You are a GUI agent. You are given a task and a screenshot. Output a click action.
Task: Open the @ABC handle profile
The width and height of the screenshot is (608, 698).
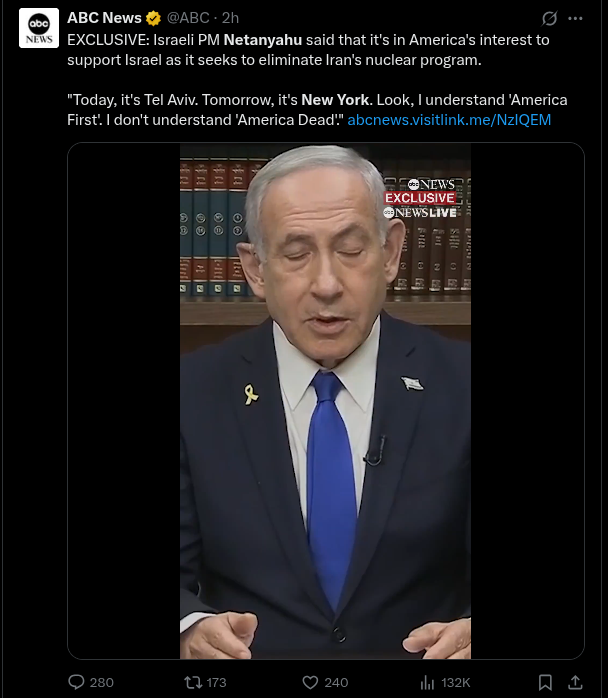[188, 18]
